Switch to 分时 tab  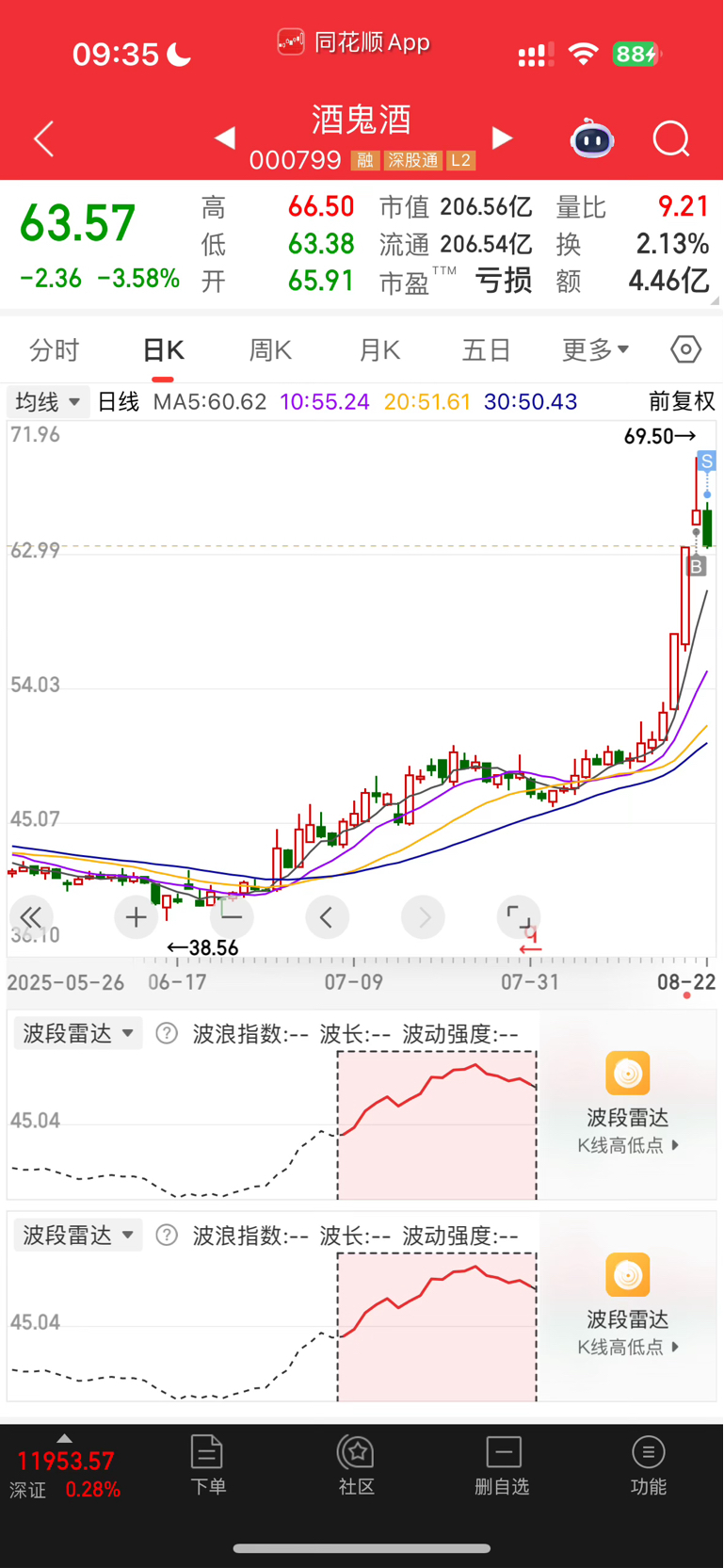(55, 350)
